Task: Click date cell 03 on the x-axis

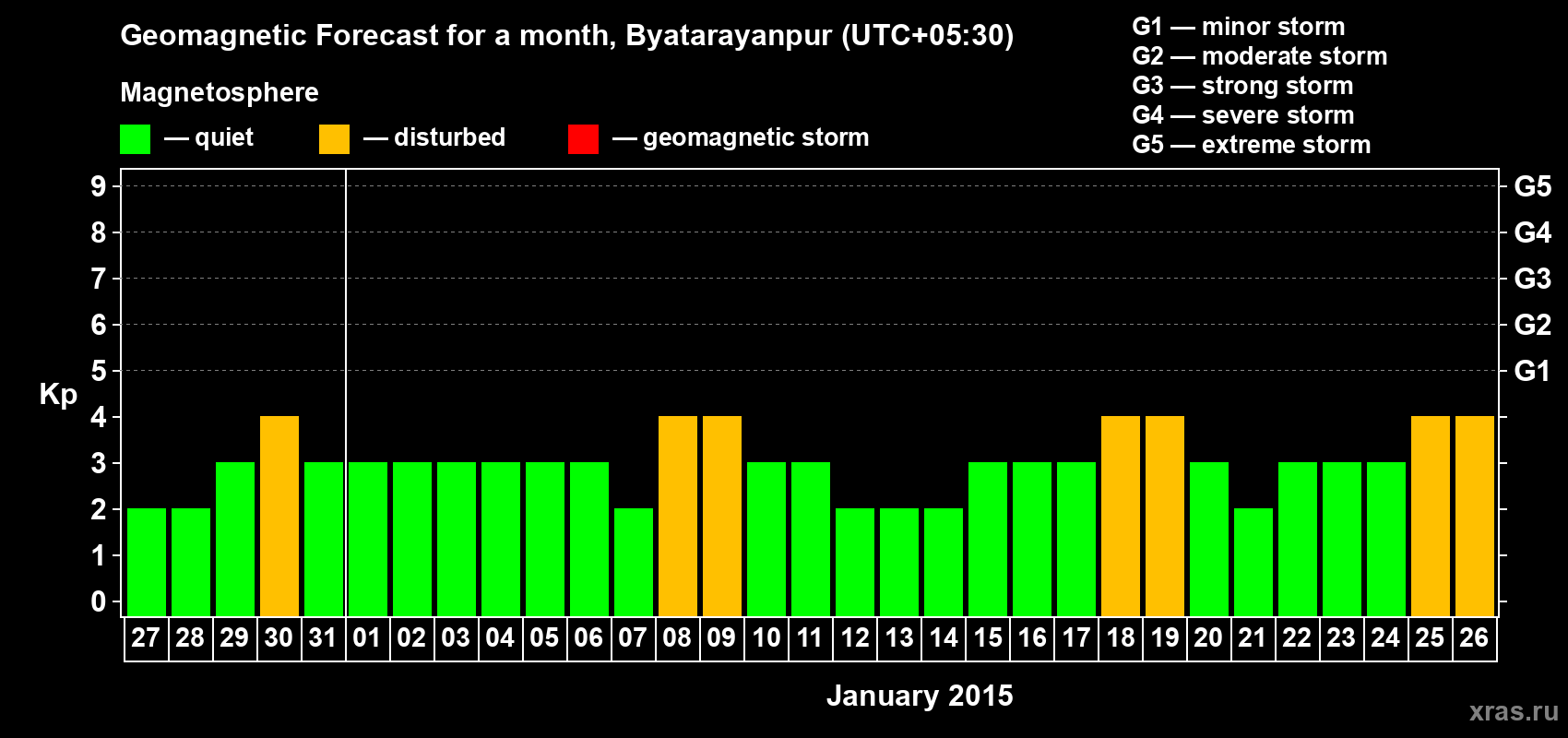Action: click(x=456, y=638)
